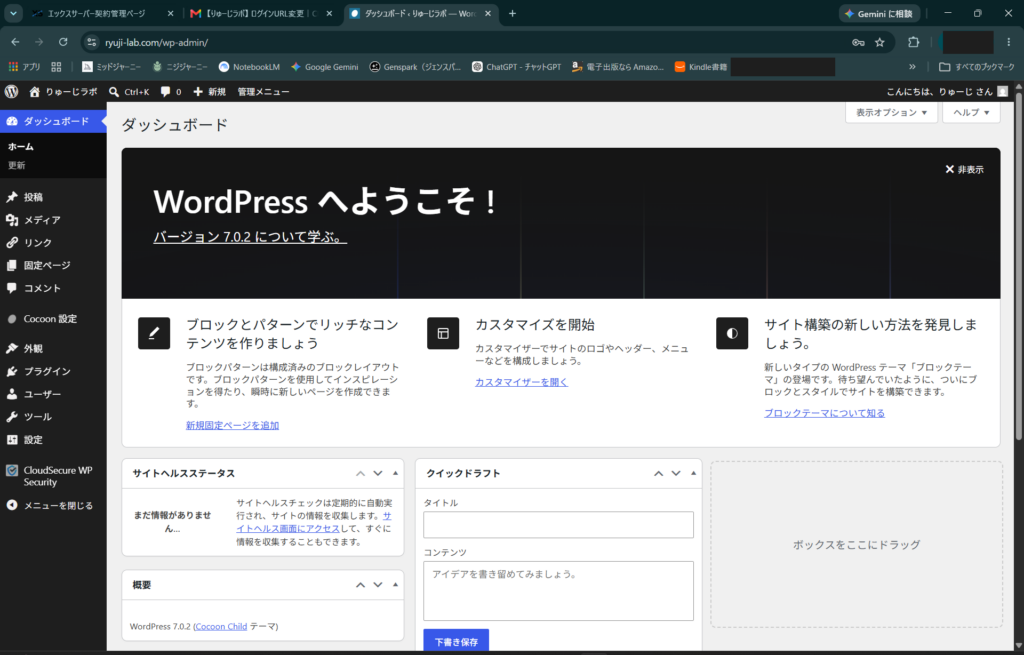Dismiss welcome panel with 非表示
Image resolution: width=1024 pixels, height=655 pixels.
[x=964, y=169]
